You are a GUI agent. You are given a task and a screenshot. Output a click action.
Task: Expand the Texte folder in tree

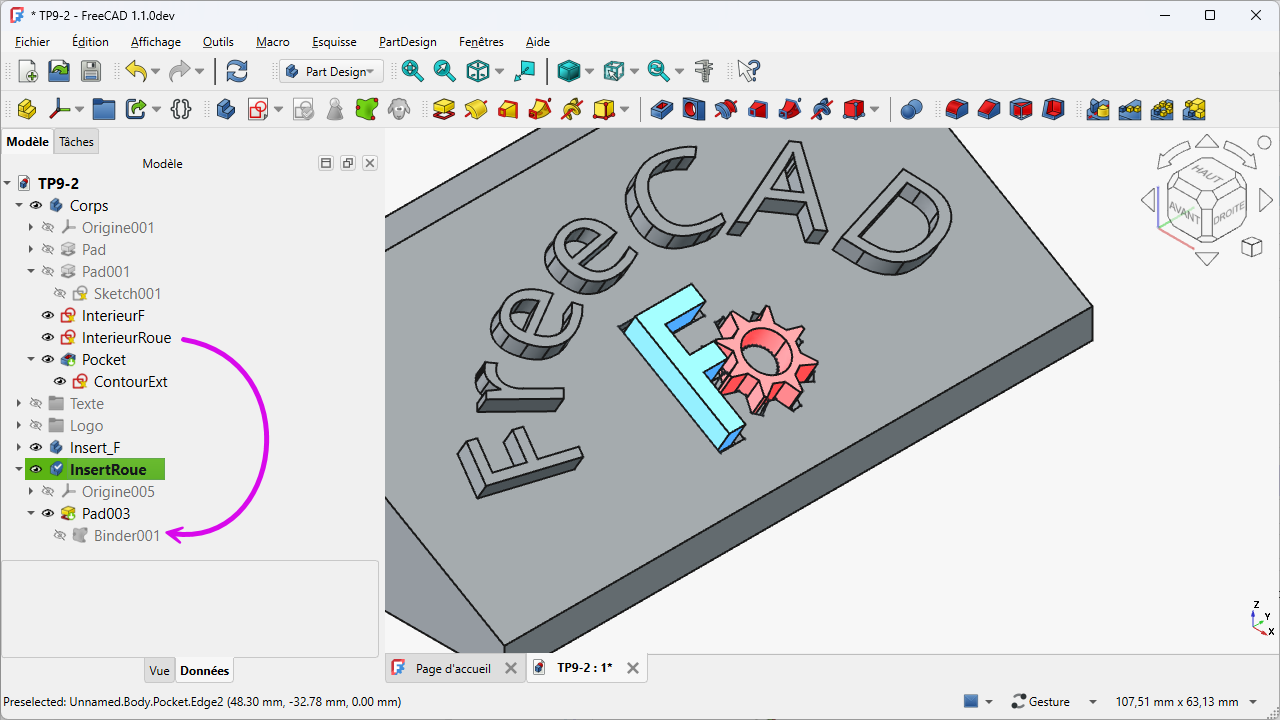(20, 404)
